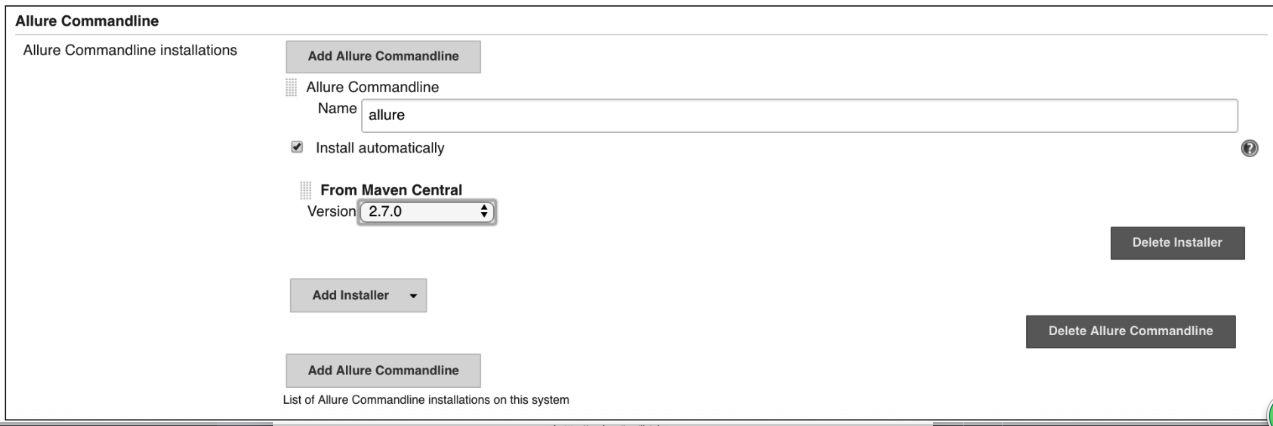Click Add Allure Commandline button beside the list description
This screenshot has width=1273, height=426.
coord(383,370)
